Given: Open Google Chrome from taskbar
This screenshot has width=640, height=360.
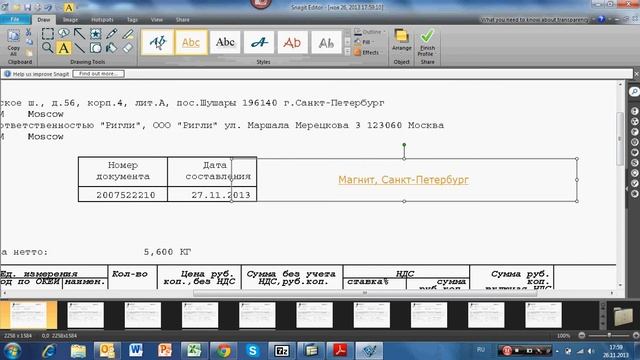Looking at the screenshot, I should [x=223, y=351].
